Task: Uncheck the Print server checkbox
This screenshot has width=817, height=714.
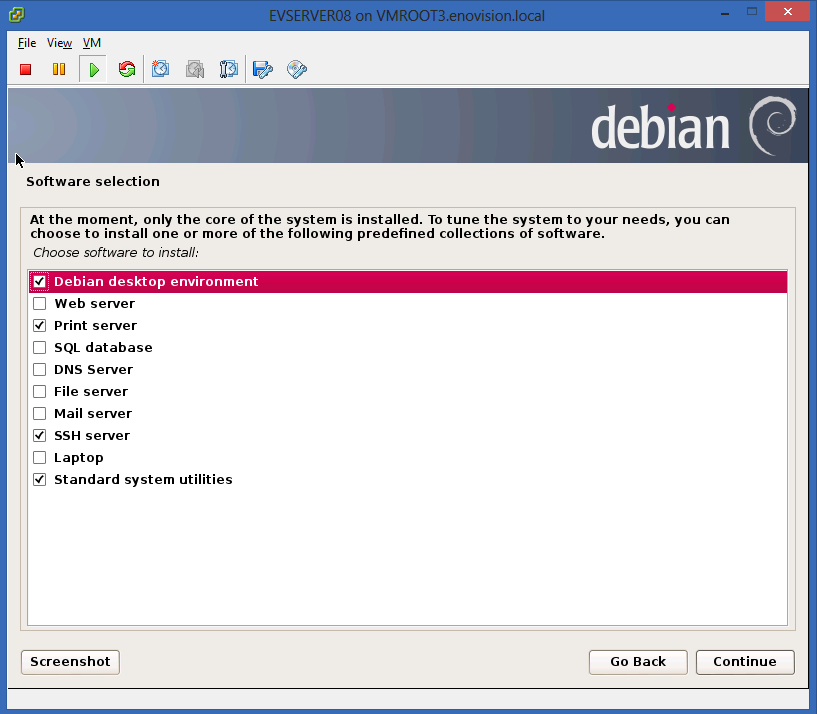Action: [x=40, y=326]
